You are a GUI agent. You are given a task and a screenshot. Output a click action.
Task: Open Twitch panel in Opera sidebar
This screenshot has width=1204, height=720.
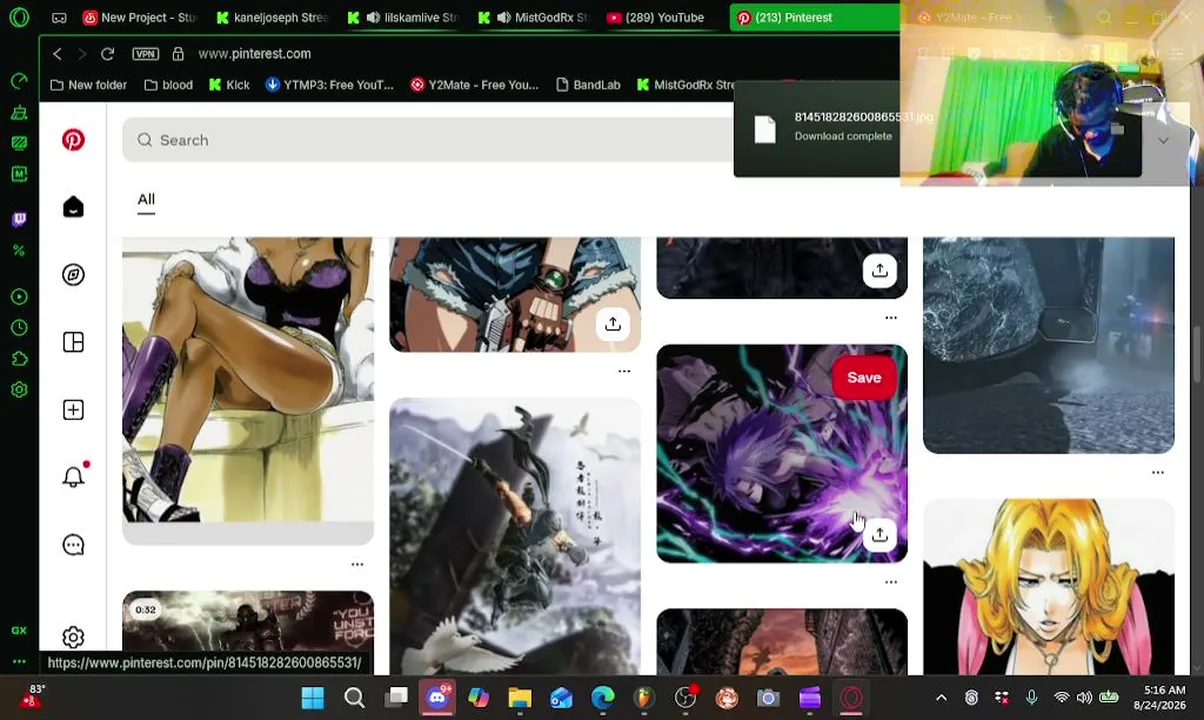[19, 219]
